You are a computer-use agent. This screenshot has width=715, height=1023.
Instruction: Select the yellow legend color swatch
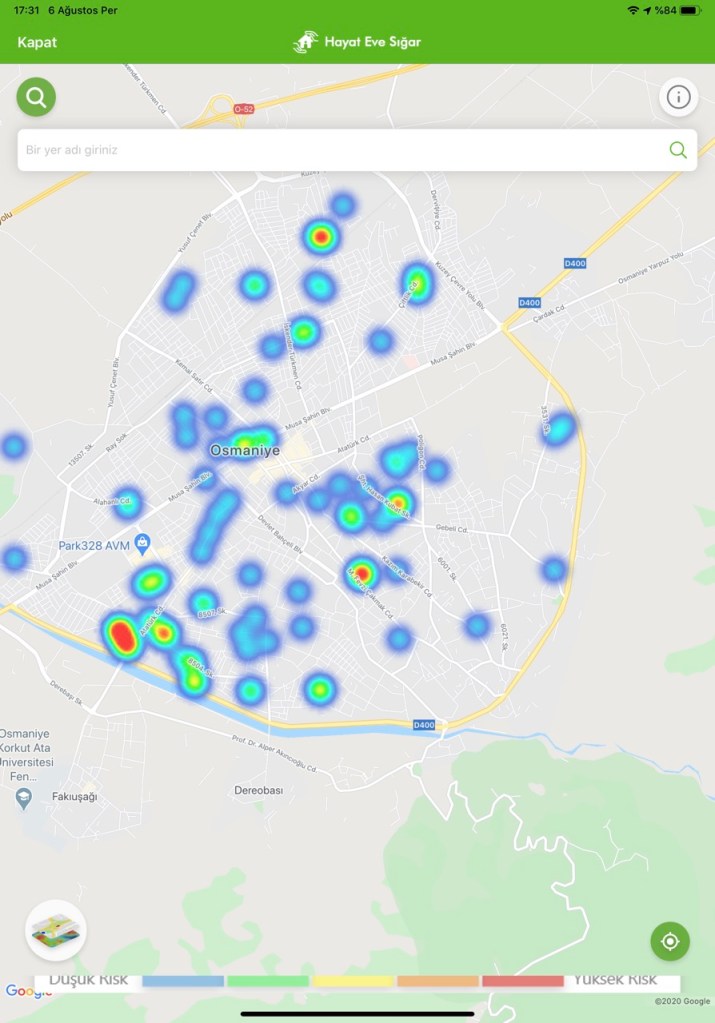pyautogui.click(x=353, y=981)
